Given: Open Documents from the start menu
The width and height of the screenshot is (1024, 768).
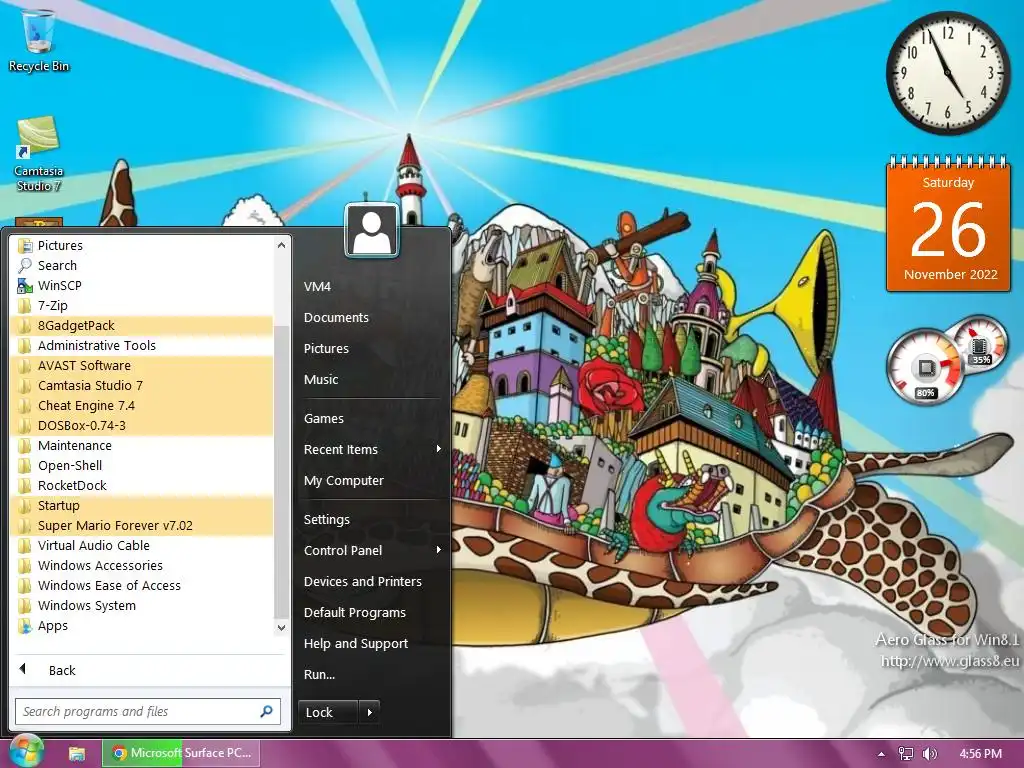Looking at the screenshot, I should pos(372,317).
